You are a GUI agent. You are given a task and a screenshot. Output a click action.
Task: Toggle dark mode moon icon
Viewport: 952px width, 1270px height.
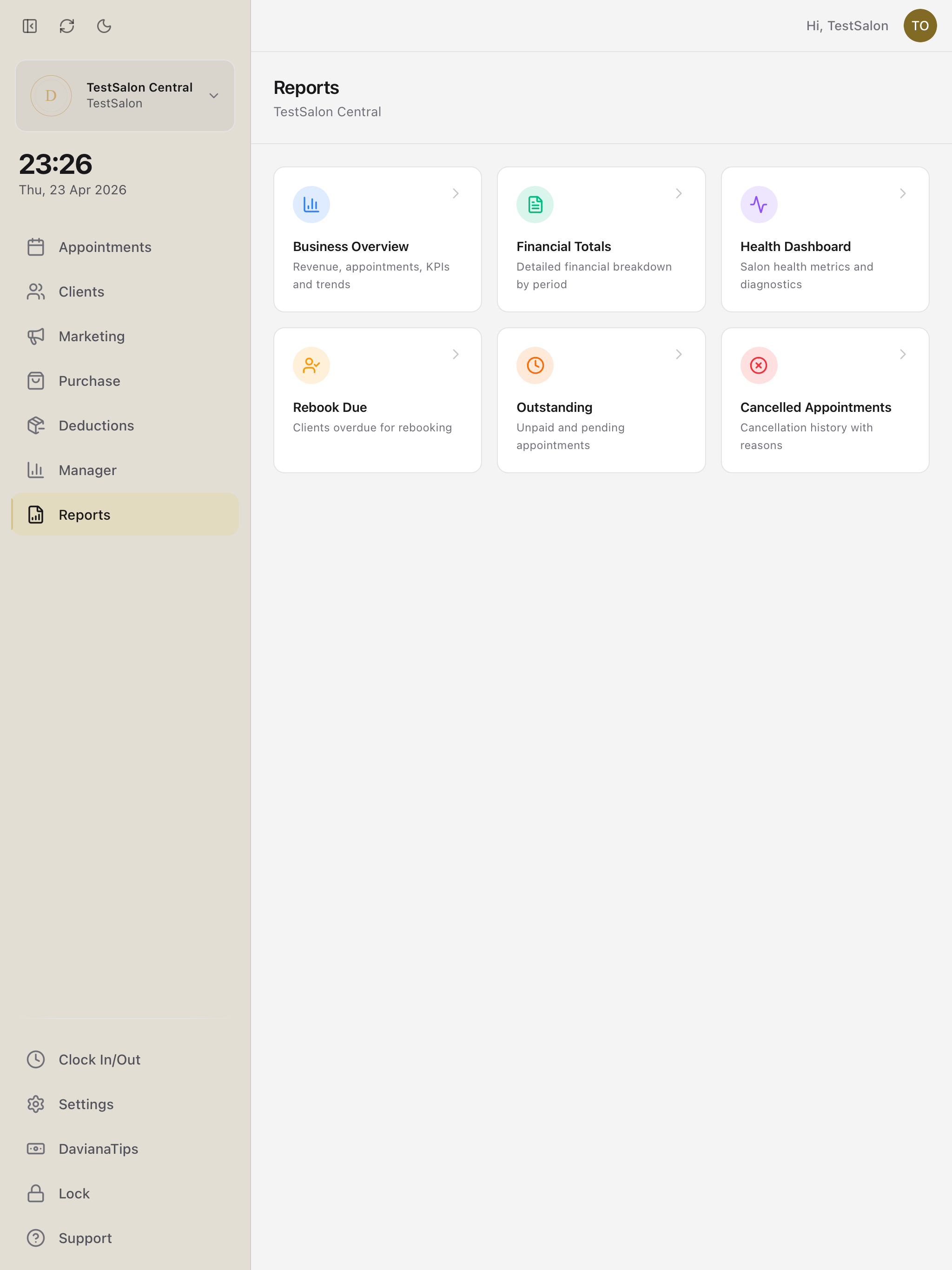pos(104,26)
